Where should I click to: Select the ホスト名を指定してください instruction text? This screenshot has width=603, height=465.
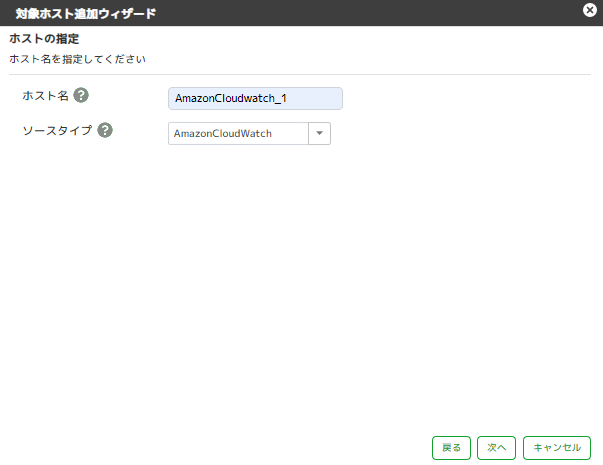[x=78, y=59]
